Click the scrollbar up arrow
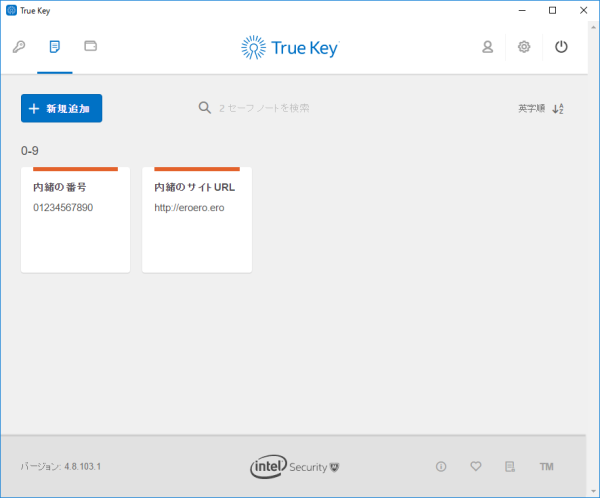The image size is (600, 498). (593, 27)
